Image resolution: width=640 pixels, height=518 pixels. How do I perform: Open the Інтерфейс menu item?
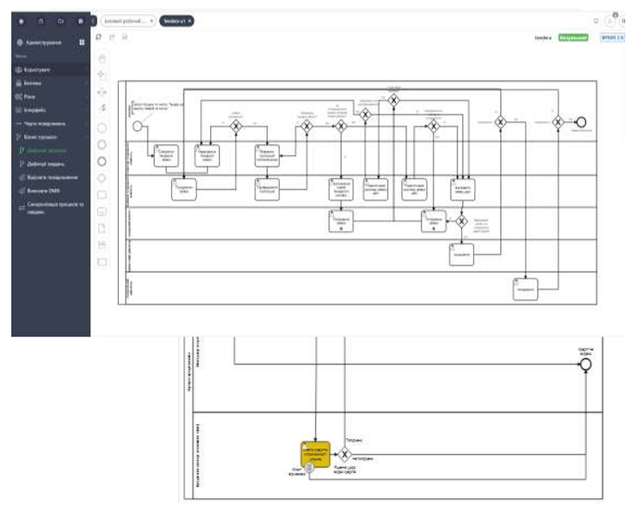pos(51,110)
